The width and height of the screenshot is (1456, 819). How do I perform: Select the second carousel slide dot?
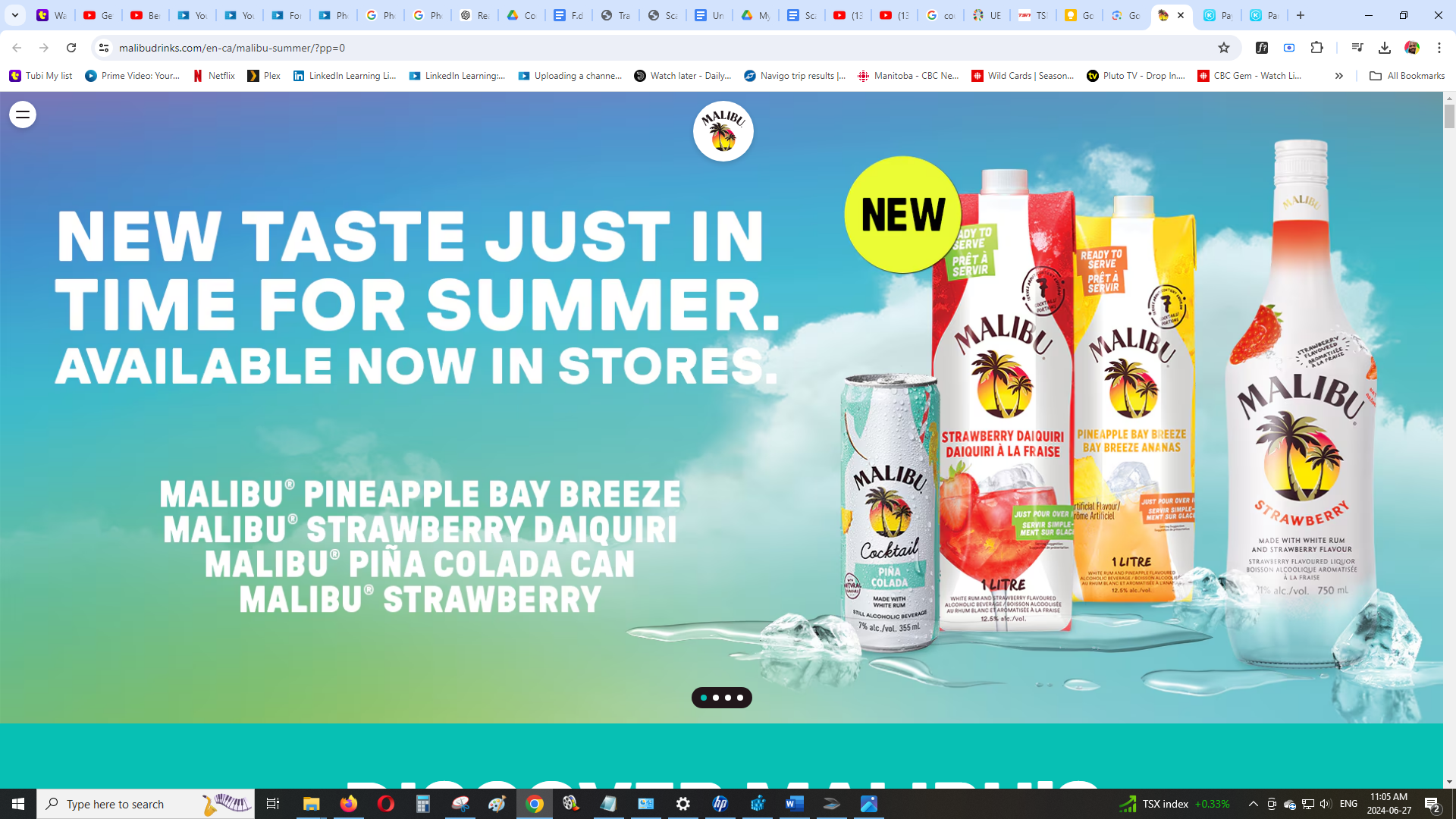click(x=716, y=698)
